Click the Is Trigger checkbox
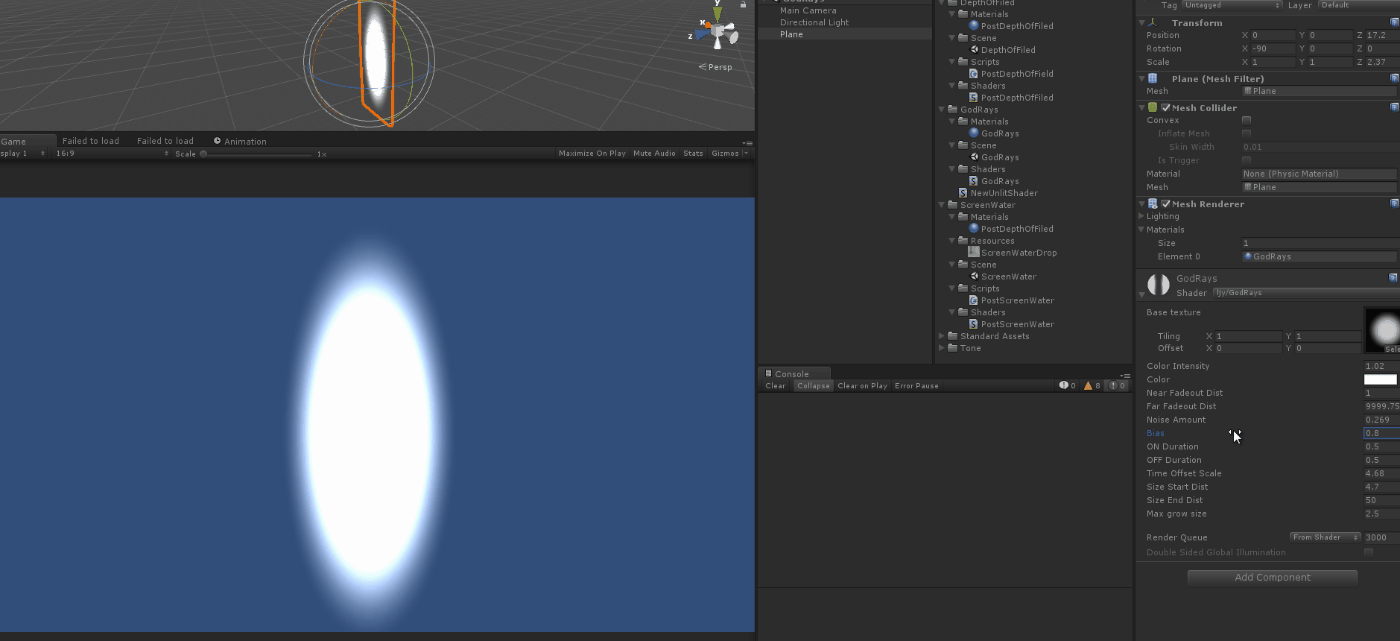Screen dimensions: 1400x641 pyautogui.click(x=1246, y=160)
